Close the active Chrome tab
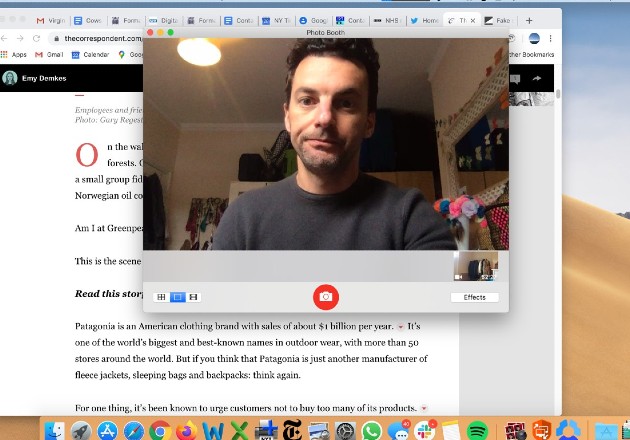This screenshot has height=440, width=630. pos(473,20)
